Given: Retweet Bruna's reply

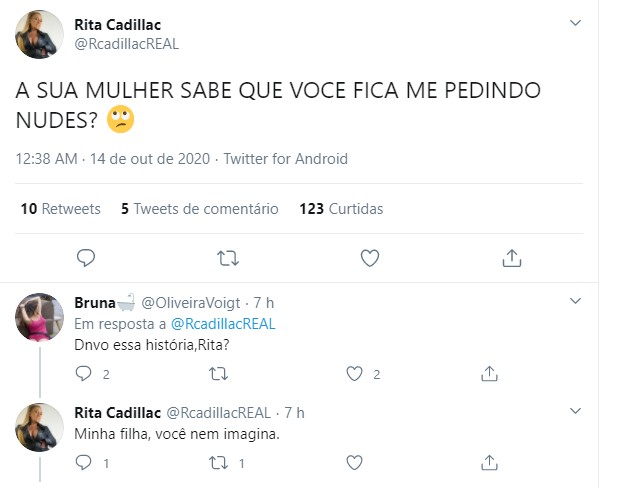Looking at the screenshot, I should coord(218,374).
